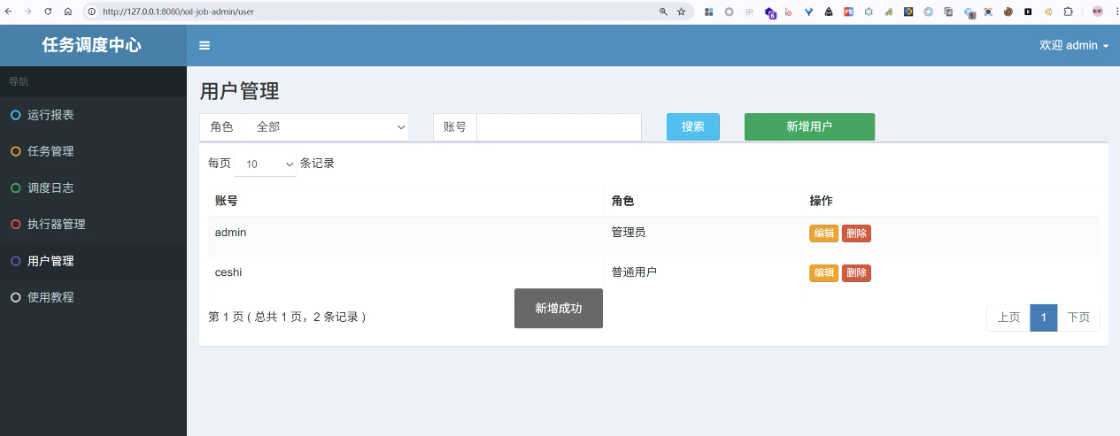This screenshot has height=436, width=1120.
Task: Click the 执行器管理 circle icon
Action: (x=15, y=224)
